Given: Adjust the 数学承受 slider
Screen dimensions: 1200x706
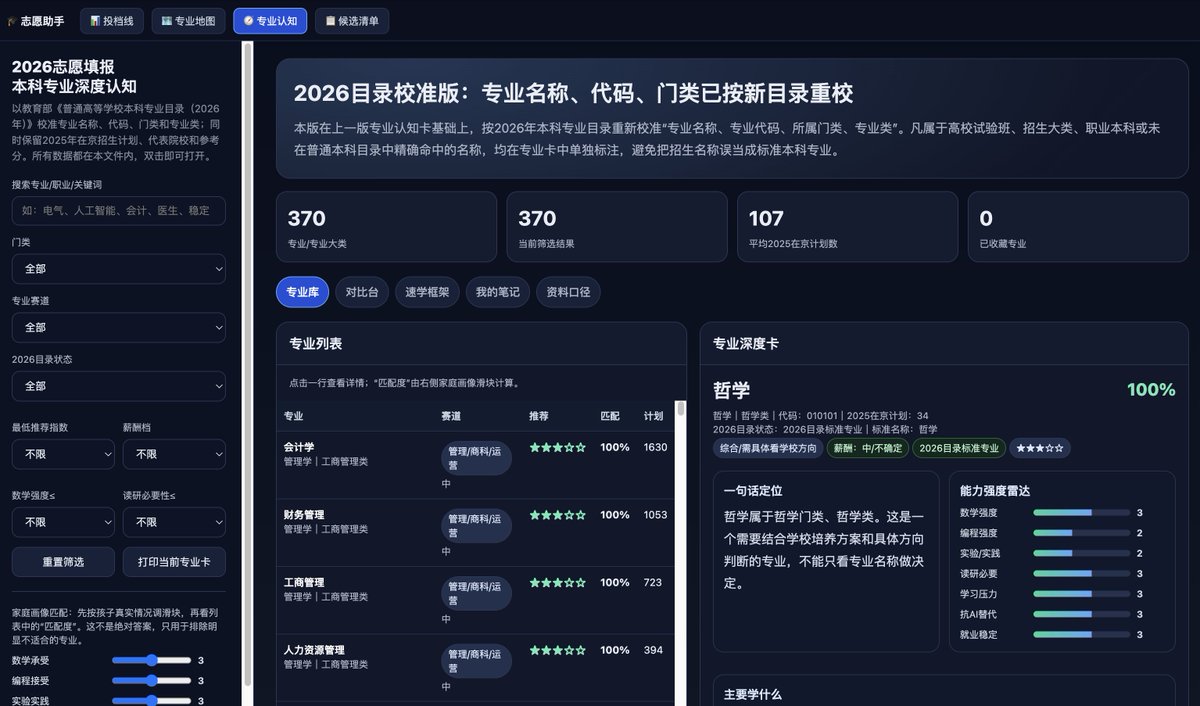Looking at the screenshot, I should click(151, 660).
